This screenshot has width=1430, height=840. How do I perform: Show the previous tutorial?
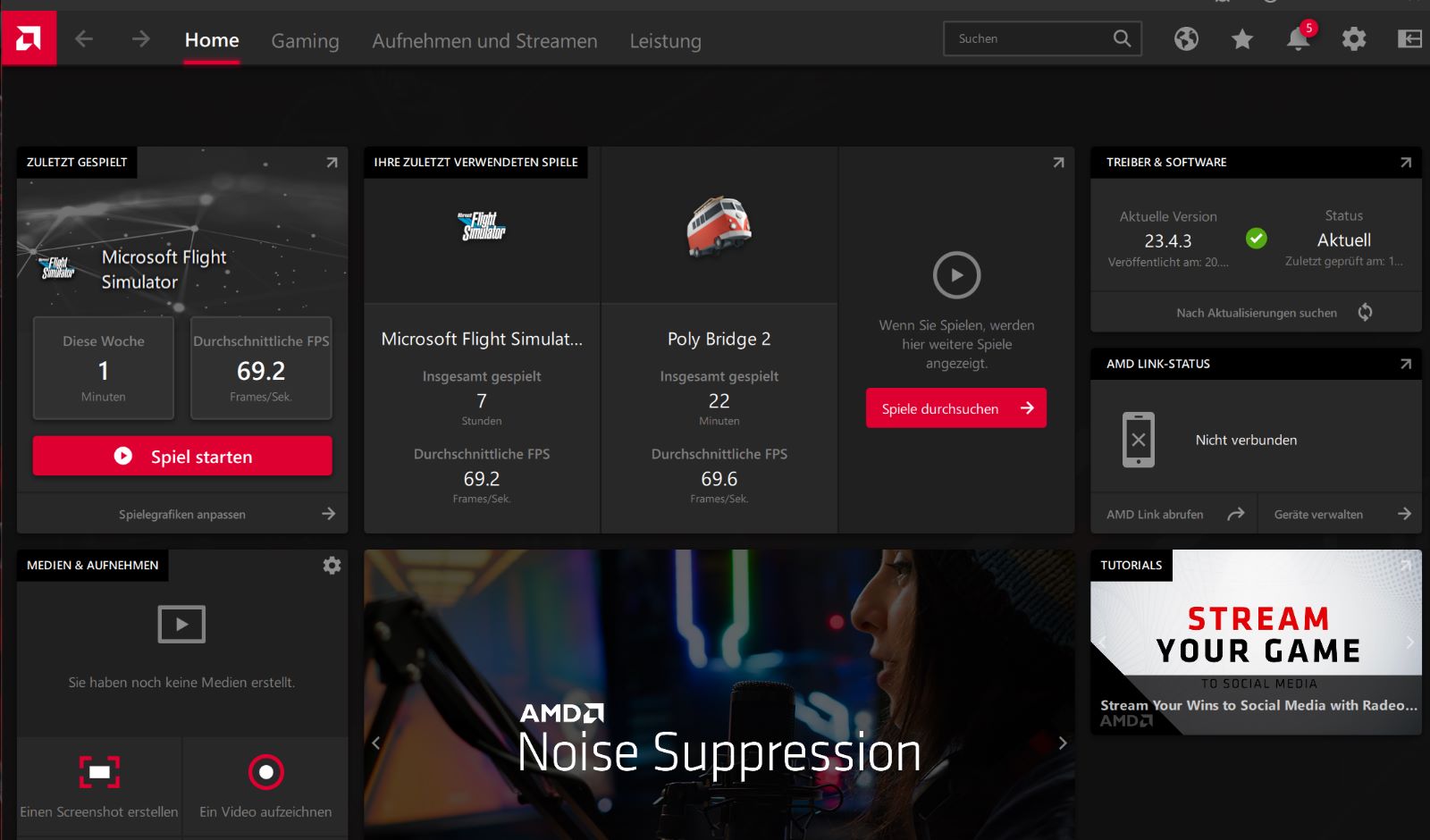pyautogui.click(x=1102, y=642)
